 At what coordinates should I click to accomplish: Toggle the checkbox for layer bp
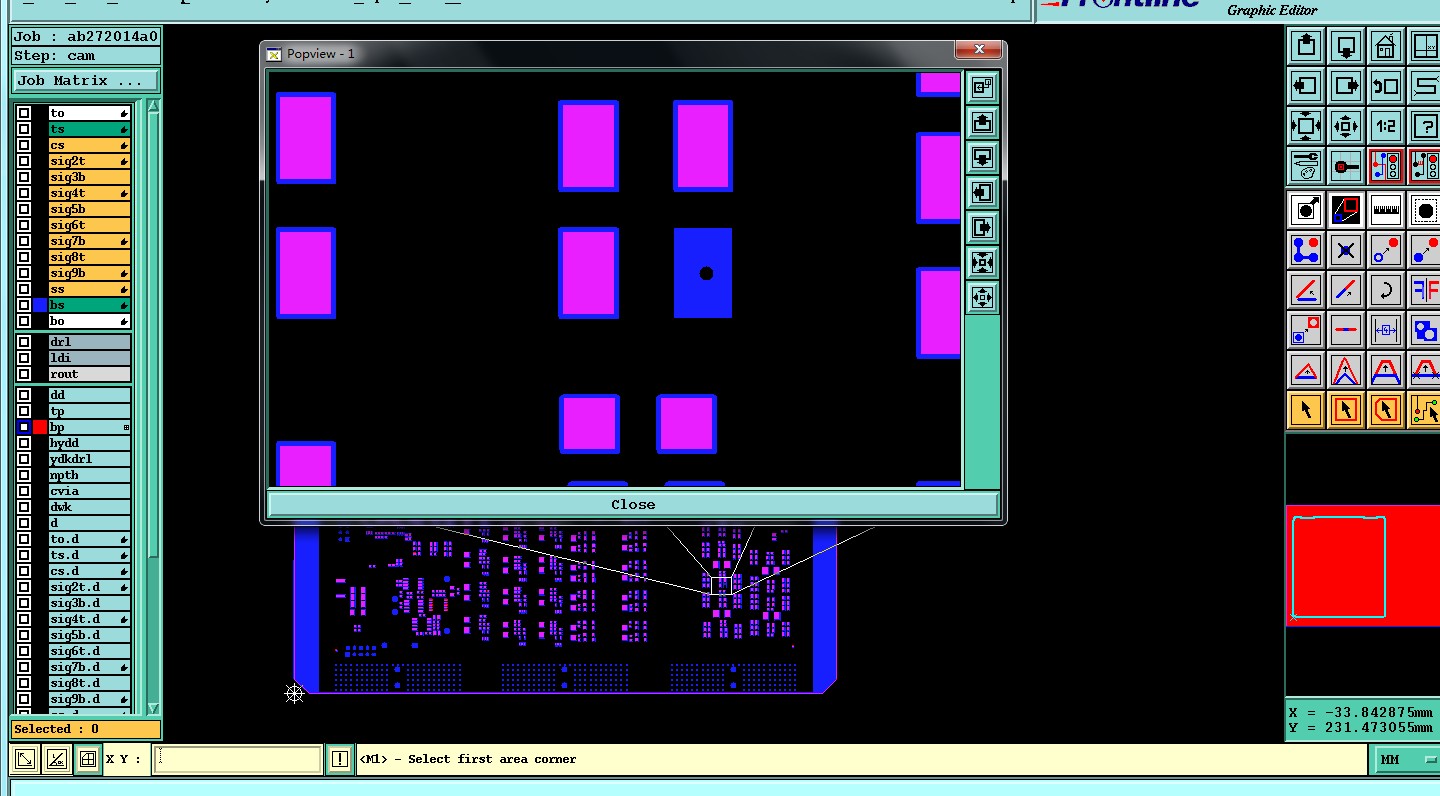[x=24, y=427]
